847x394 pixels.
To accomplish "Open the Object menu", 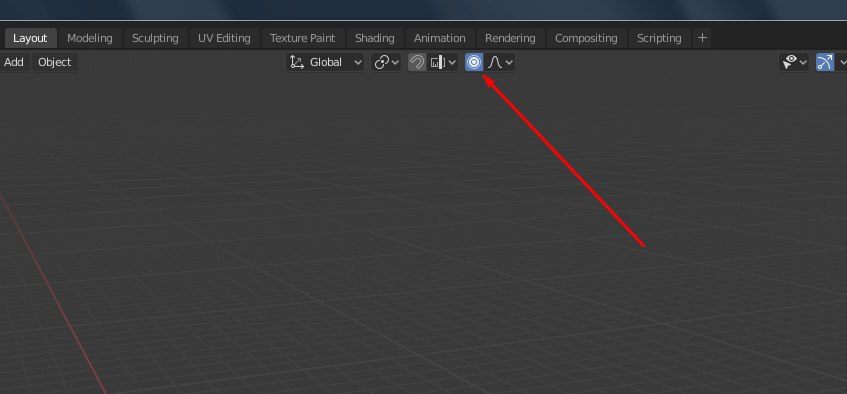I will [55, 62].
